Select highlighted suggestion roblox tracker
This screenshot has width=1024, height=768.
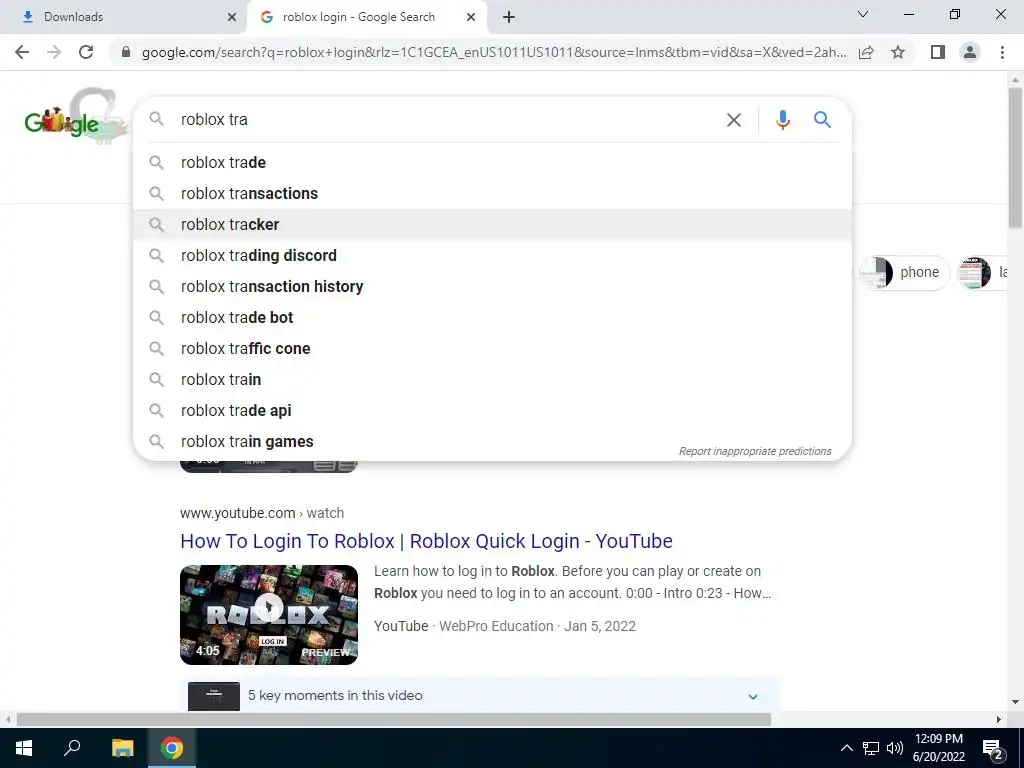pyautogui.click(x=492, y=225)
